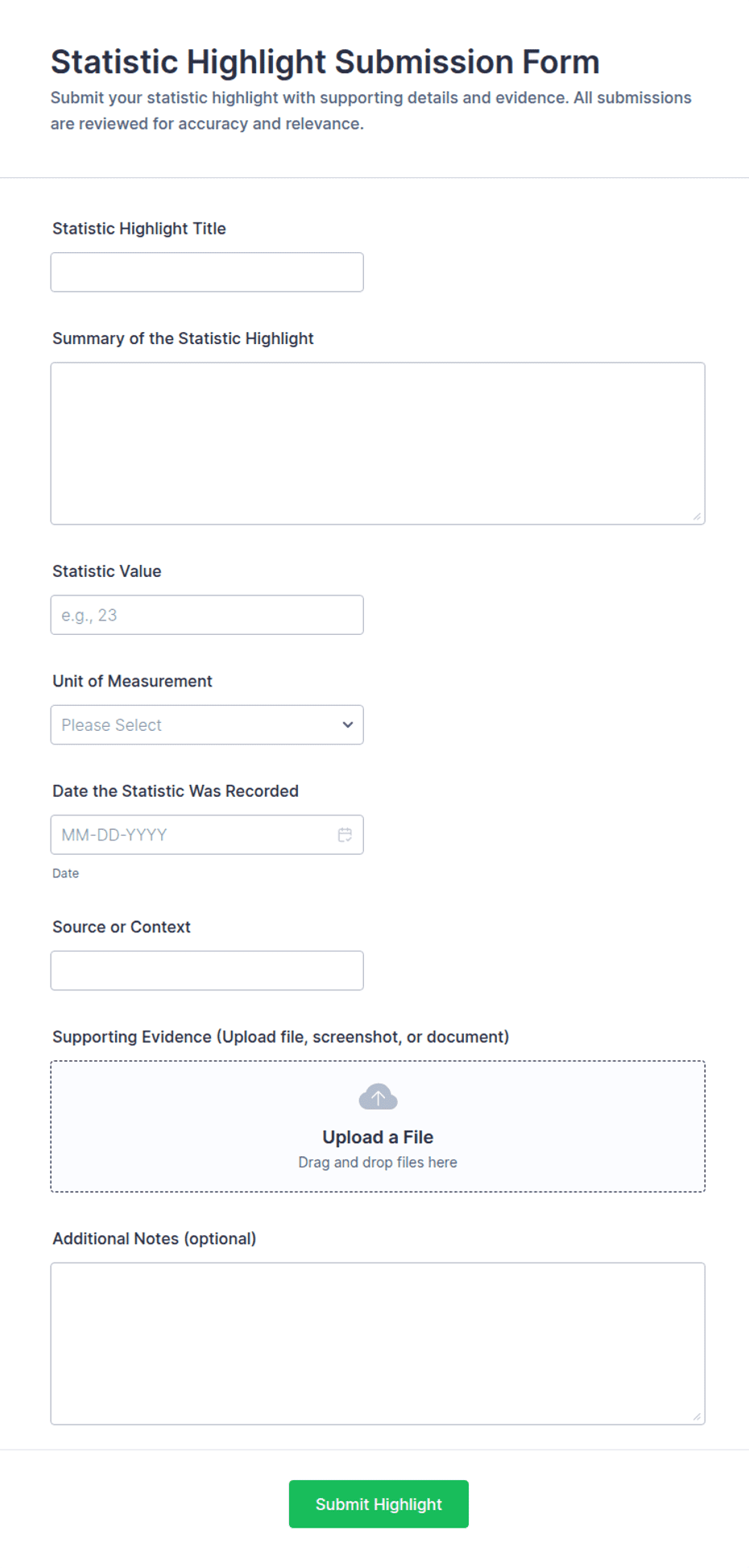Focus the Summary of the Statistic Highlight textarea
Viewport: 749px width, 1568px height.
(378, 443)
